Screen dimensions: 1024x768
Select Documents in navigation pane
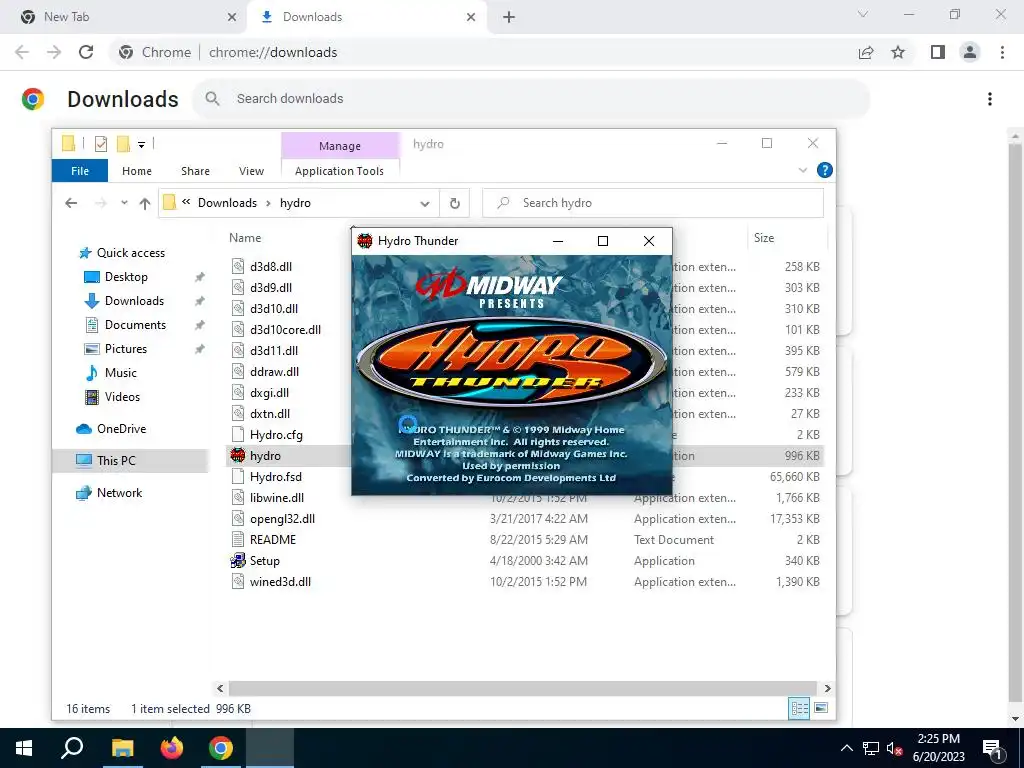135,325
